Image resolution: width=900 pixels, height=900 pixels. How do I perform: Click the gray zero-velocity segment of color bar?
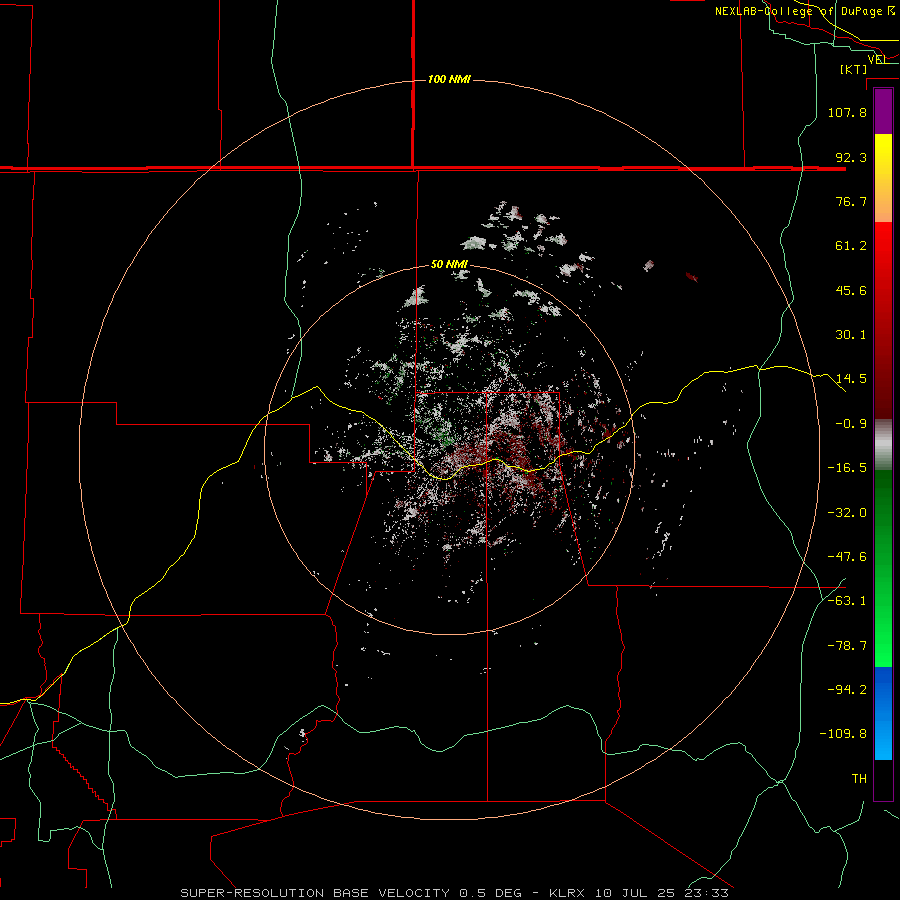click(x=883, y=445)
